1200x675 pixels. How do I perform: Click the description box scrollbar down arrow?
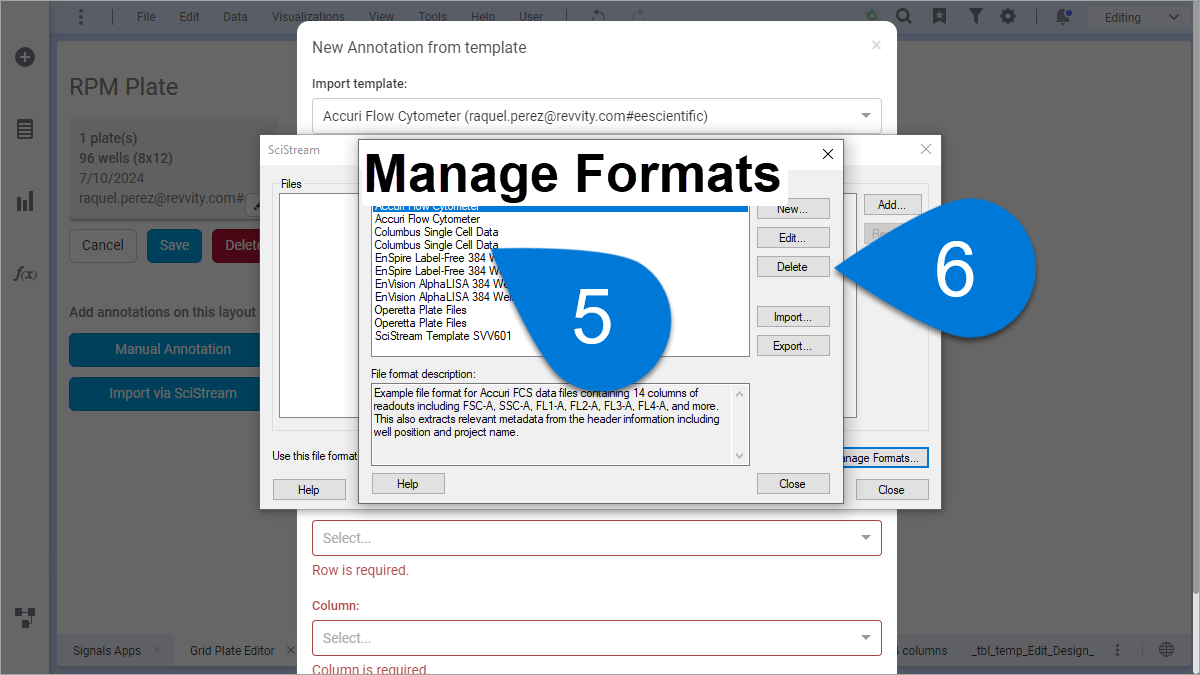pyautogui.click(x=740, y=456)
